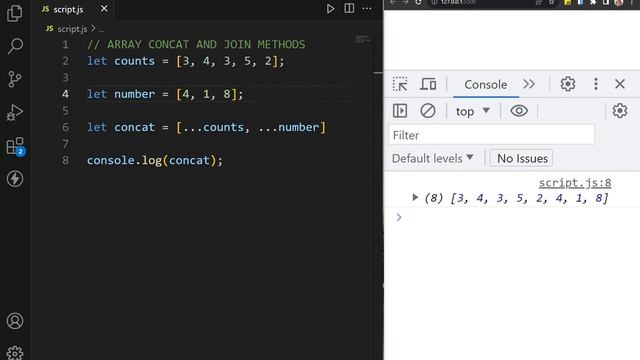Click the editor minimap preview
This screenshot has width=640, height=360.
[362, 39]
